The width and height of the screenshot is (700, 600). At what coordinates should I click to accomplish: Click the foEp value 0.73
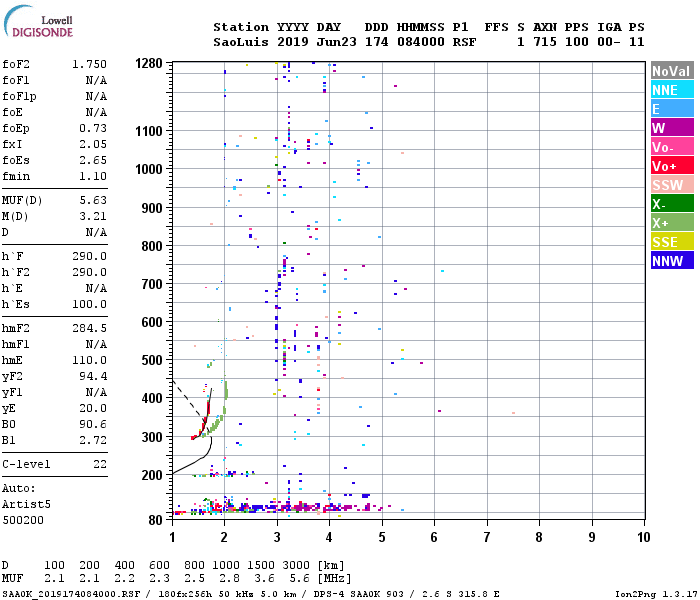pos(93,128)
